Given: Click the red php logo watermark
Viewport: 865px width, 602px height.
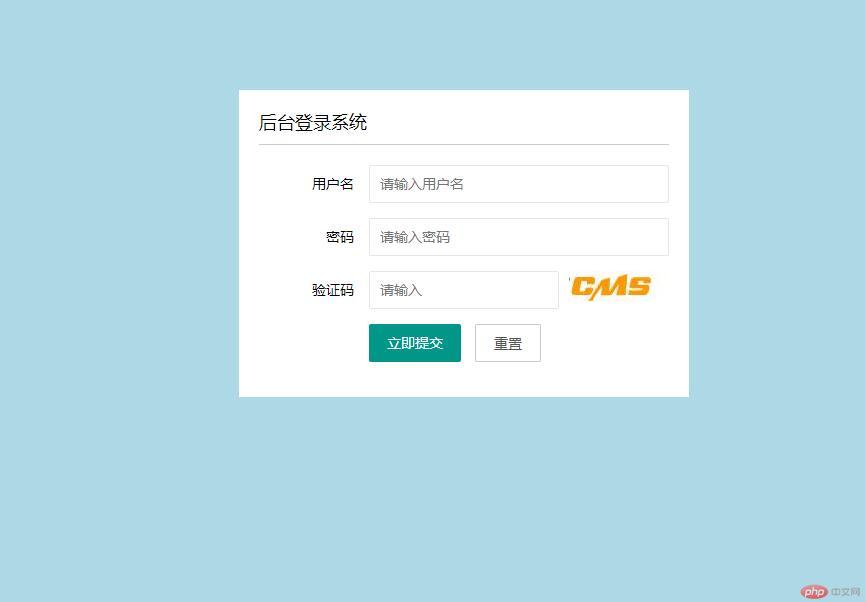Looking at the screenshot, I should [814, 592].
